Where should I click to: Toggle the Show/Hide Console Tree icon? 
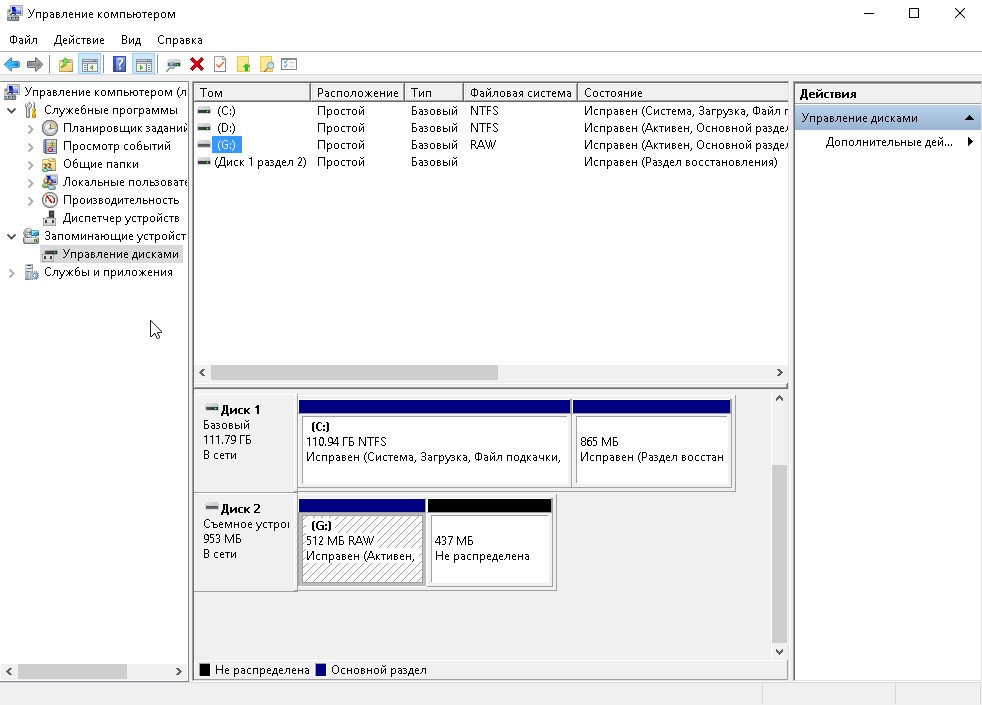[x=90, y=65]
